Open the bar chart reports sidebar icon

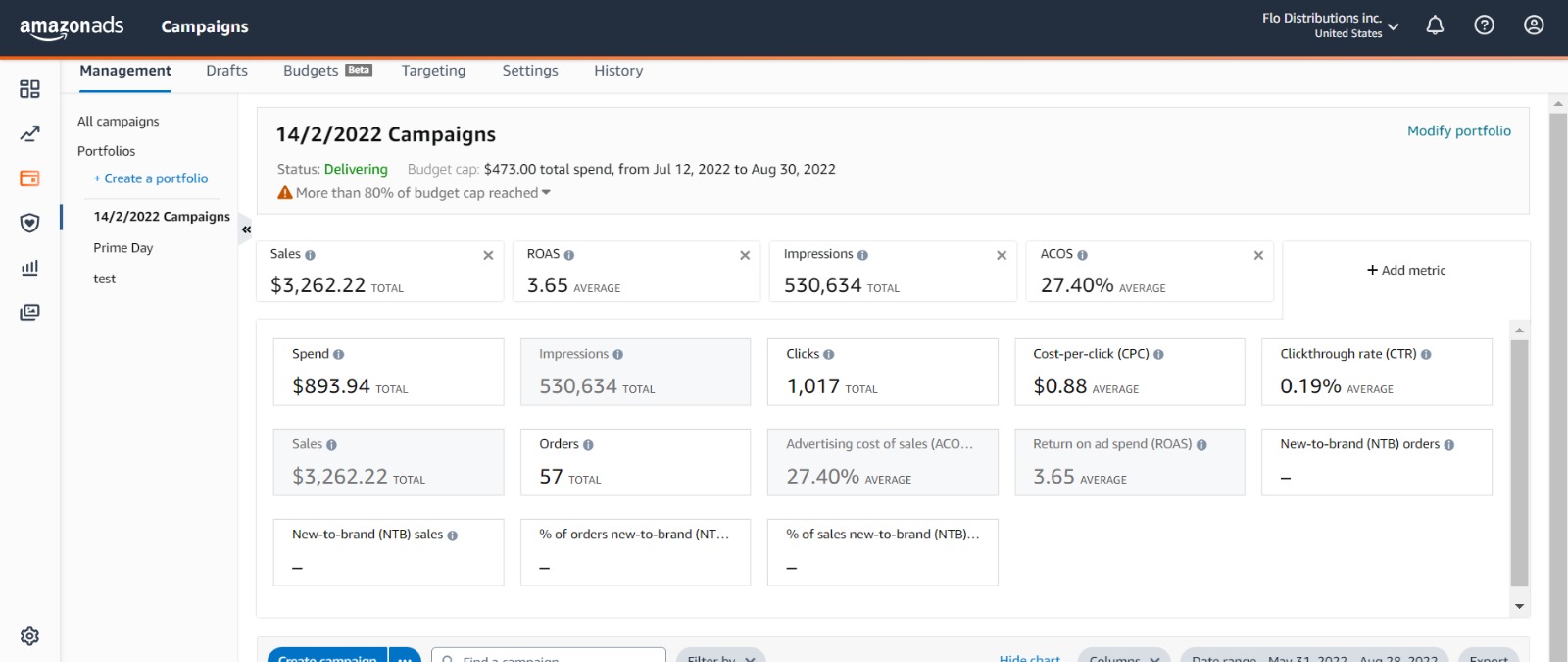[29, 268]
